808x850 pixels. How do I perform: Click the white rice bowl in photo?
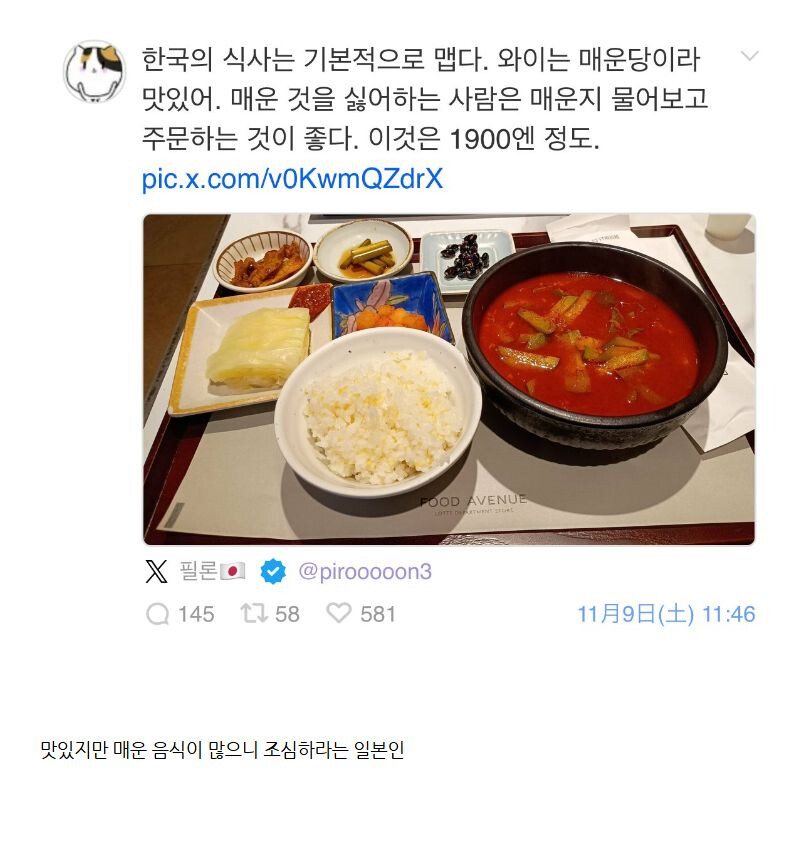point(378,413)
